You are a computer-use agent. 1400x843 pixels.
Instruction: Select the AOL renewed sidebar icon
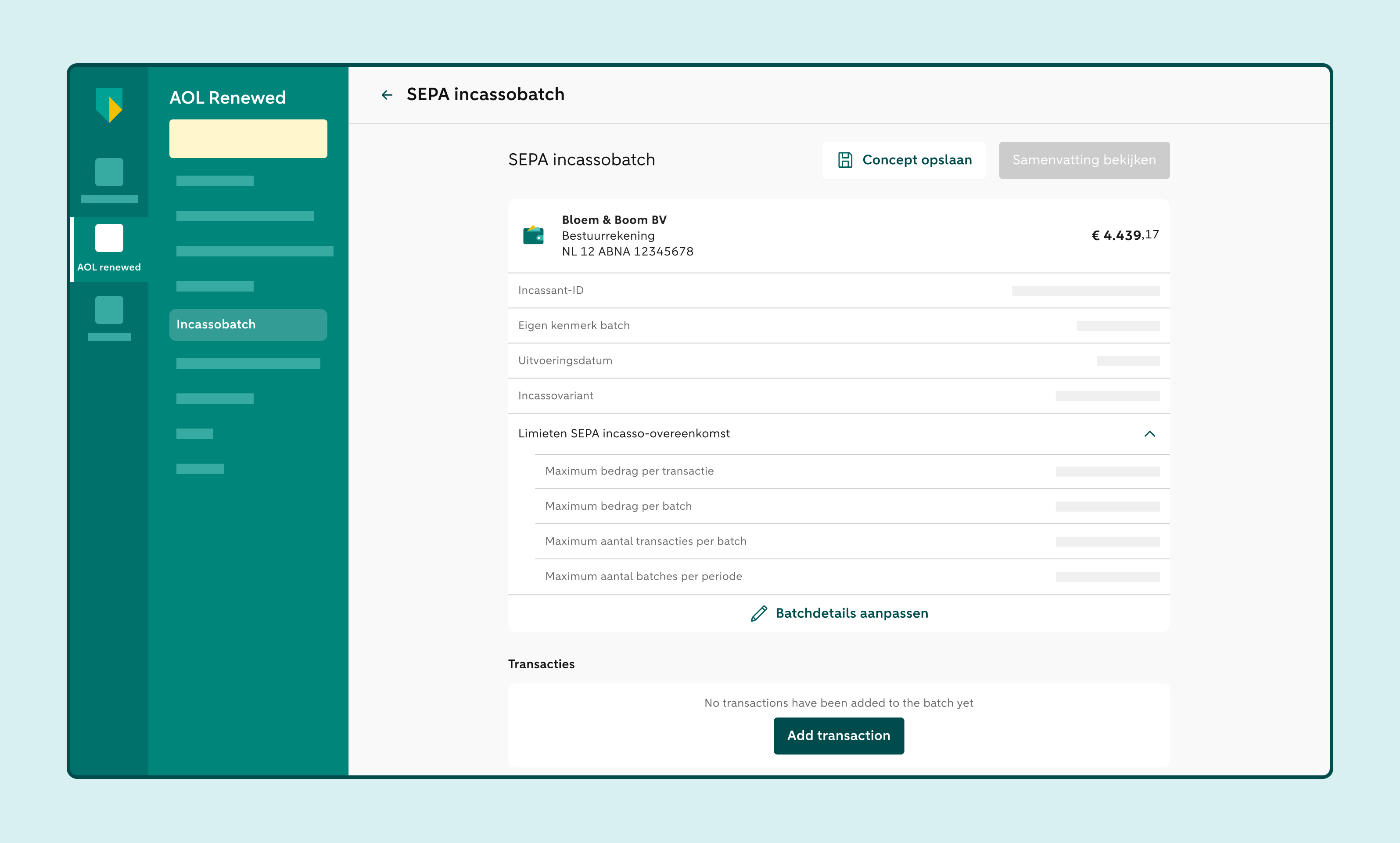coord(109,238)
